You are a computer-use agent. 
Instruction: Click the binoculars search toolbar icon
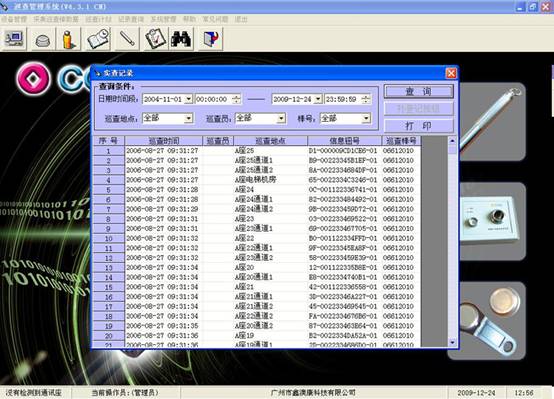(x=181, y=39)
